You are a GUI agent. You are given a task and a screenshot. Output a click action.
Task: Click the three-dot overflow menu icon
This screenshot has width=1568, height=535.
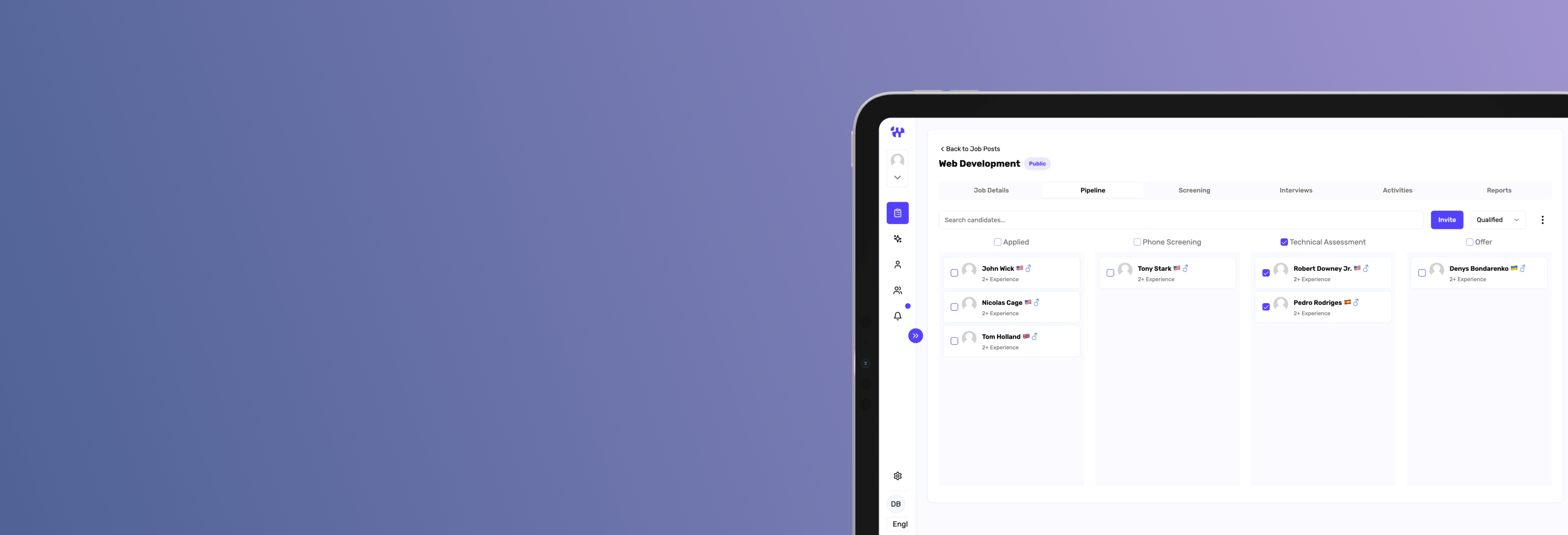(1543, 220)
